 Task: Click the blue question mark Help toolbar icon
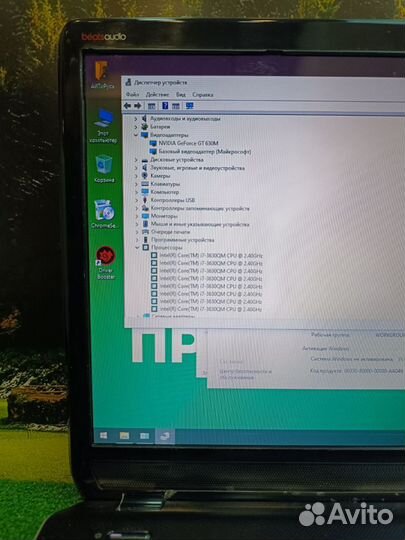coord(165,106)
